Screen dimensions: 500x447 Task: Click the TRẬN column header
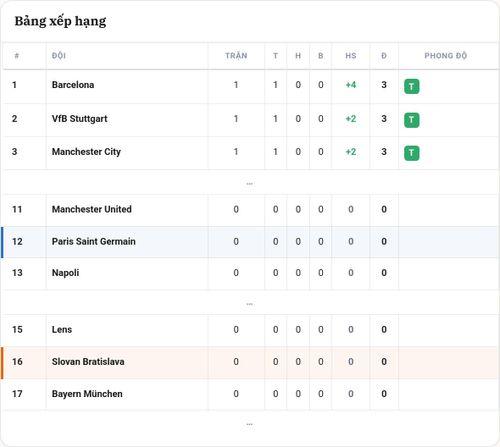coord(236,56)
